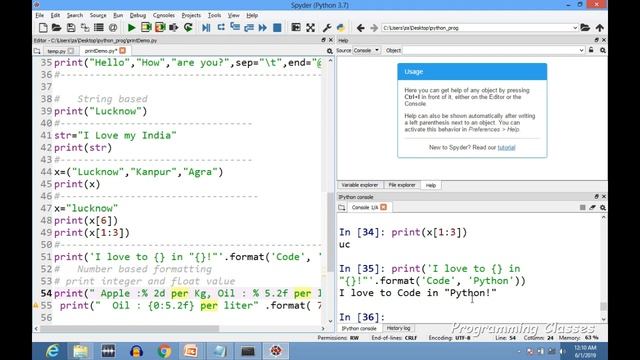
Task: Run selection or current line icon
Action: (174, 28)
